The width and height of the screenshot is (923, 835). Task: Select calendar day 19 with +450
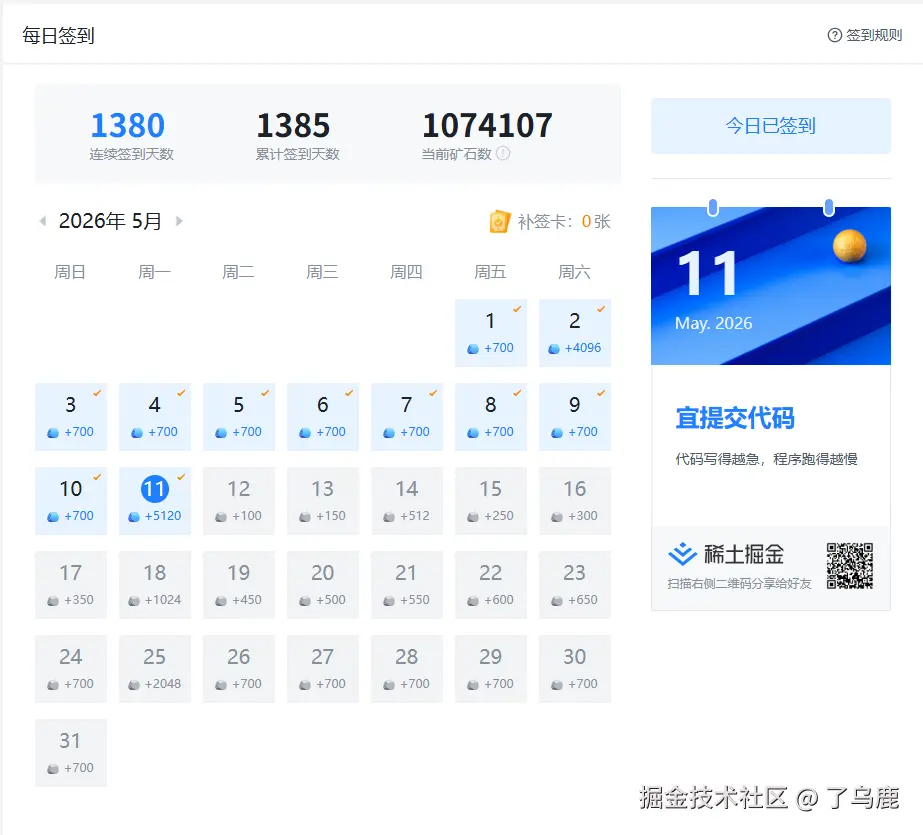(x=239, y=585)
